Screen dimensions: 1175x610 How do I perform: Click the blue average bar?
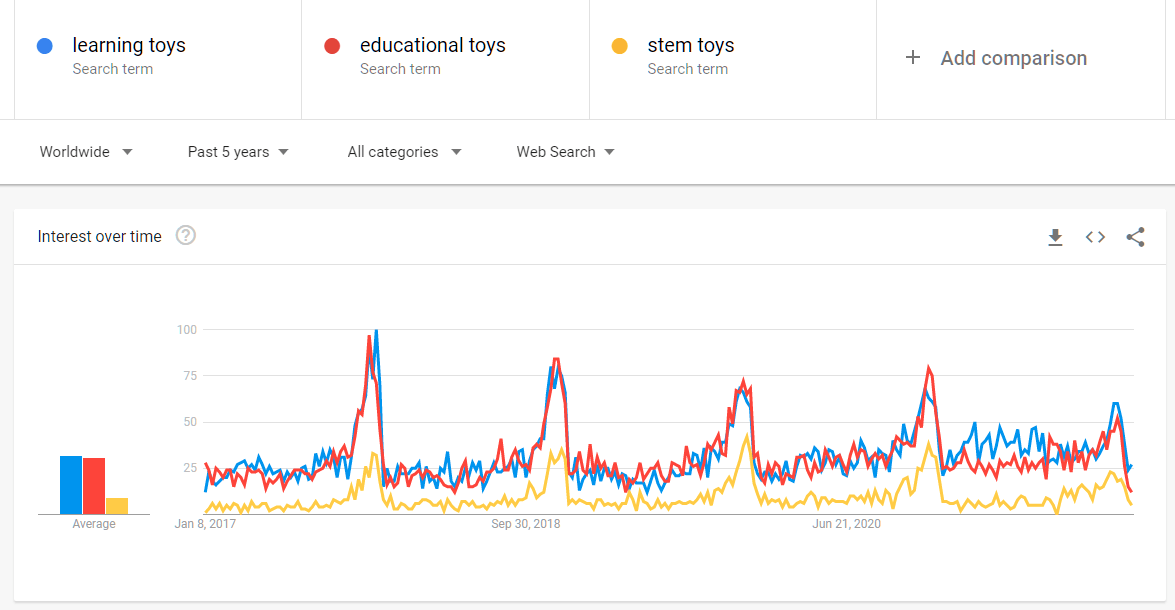pyautogui.click(x=70, y=485)
